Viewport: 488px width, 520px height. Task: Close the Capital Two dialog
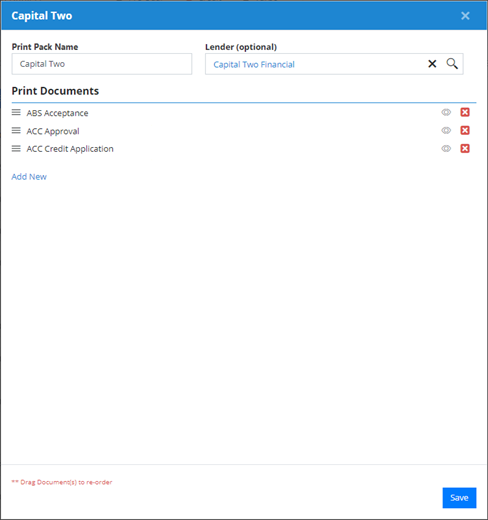(465, 16)
